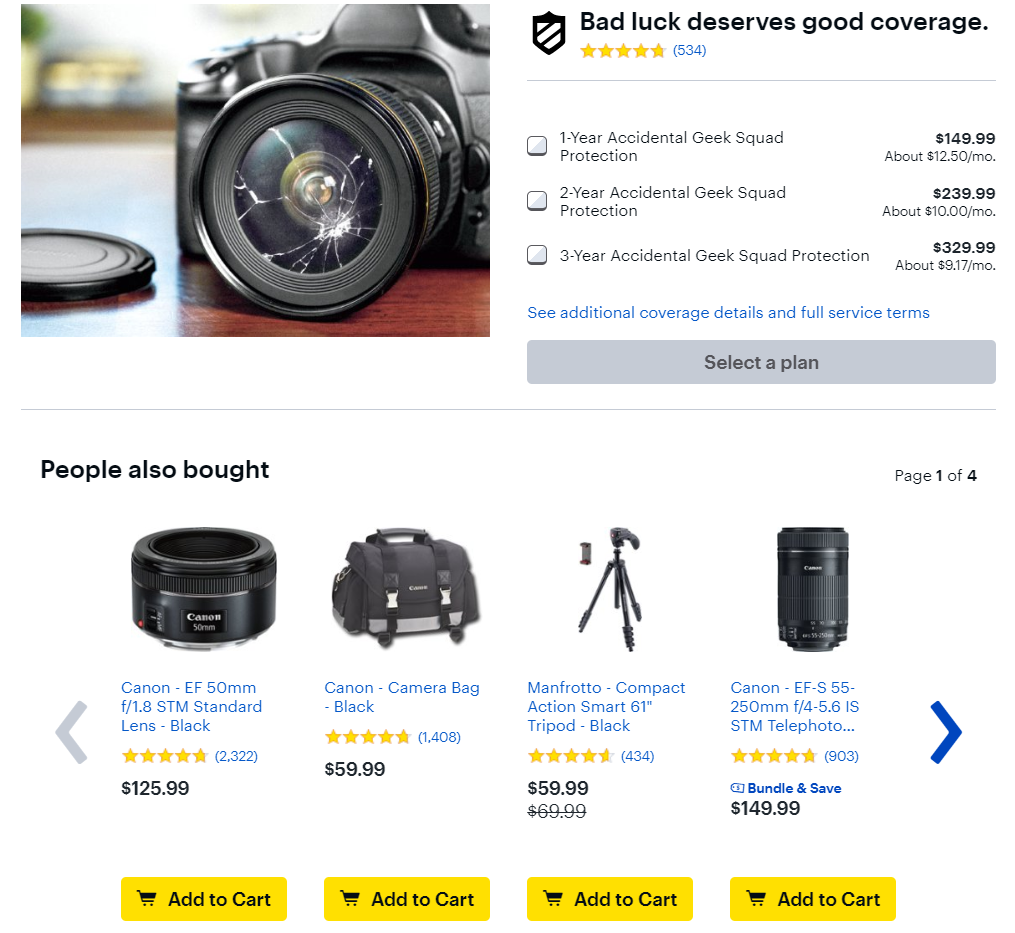Add Canon EF 50mm lens to cart

coord(204,899)
